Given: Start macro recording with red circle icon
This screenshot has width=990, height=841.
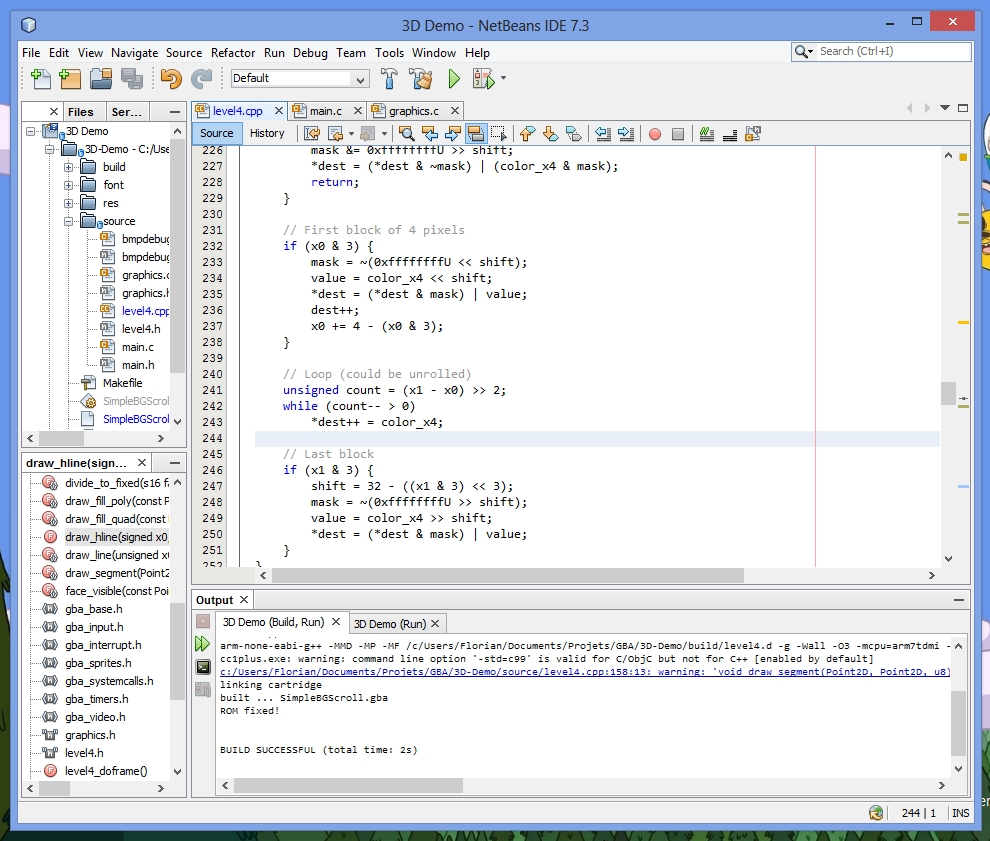Looking at the screenshot, I should click(x=655, y=133).
